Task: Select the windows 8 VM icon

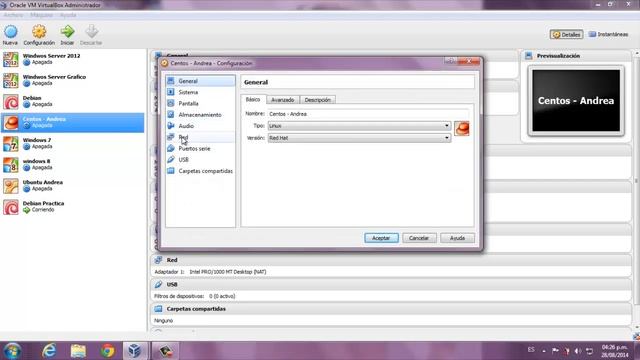Action: click(x=11, y=165)
